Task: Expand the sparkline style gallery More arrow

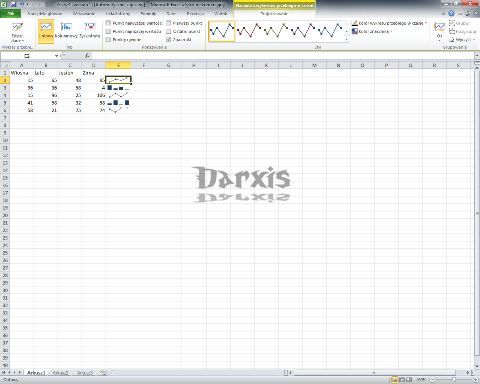Action: (x=346, y=40)
